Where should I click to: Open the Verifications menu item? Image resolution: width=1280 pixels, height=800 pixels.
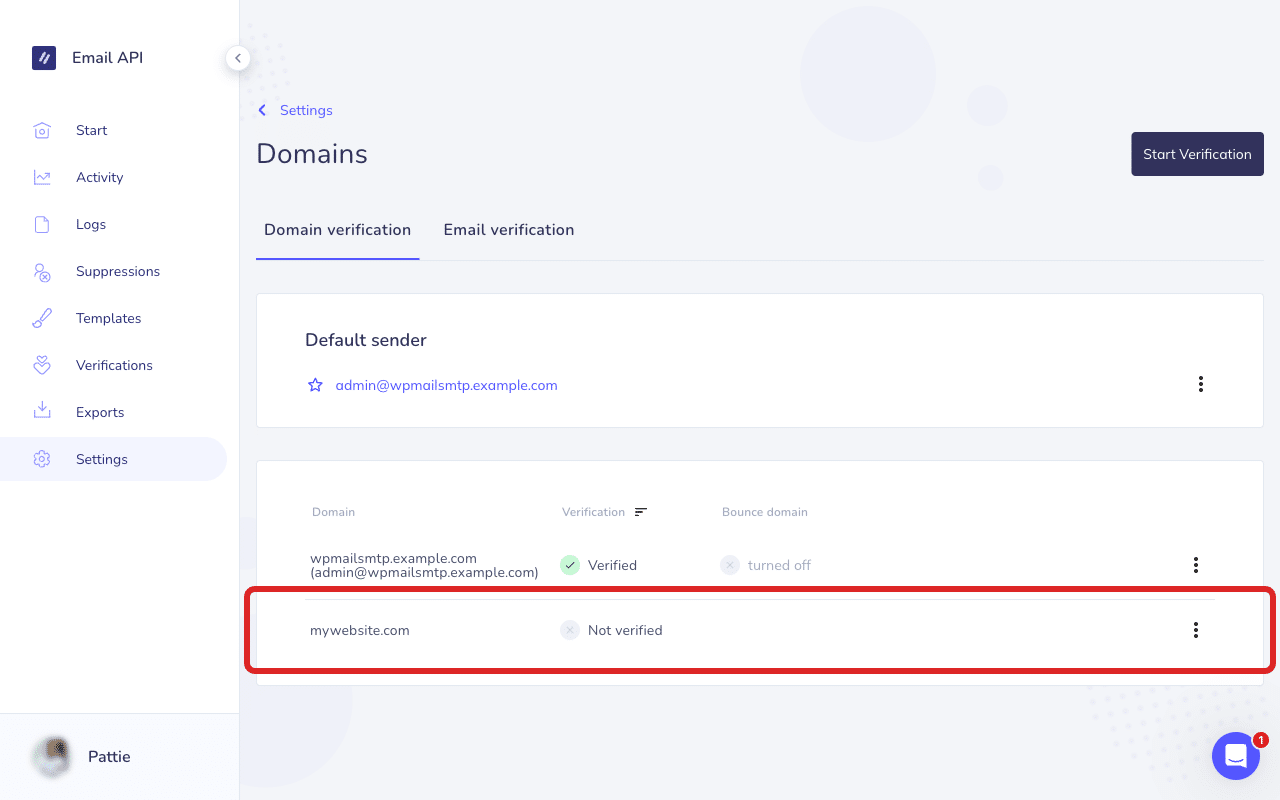113,365
